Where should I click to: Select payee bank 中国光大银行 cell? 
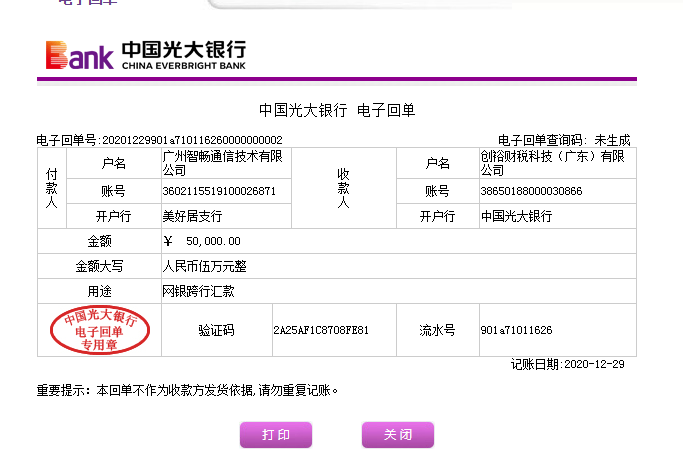[558, 216]
